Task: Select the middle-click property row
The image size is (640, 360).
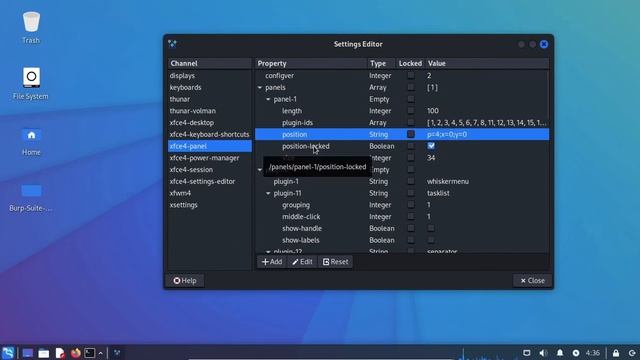Action: (x=402, y=217)
